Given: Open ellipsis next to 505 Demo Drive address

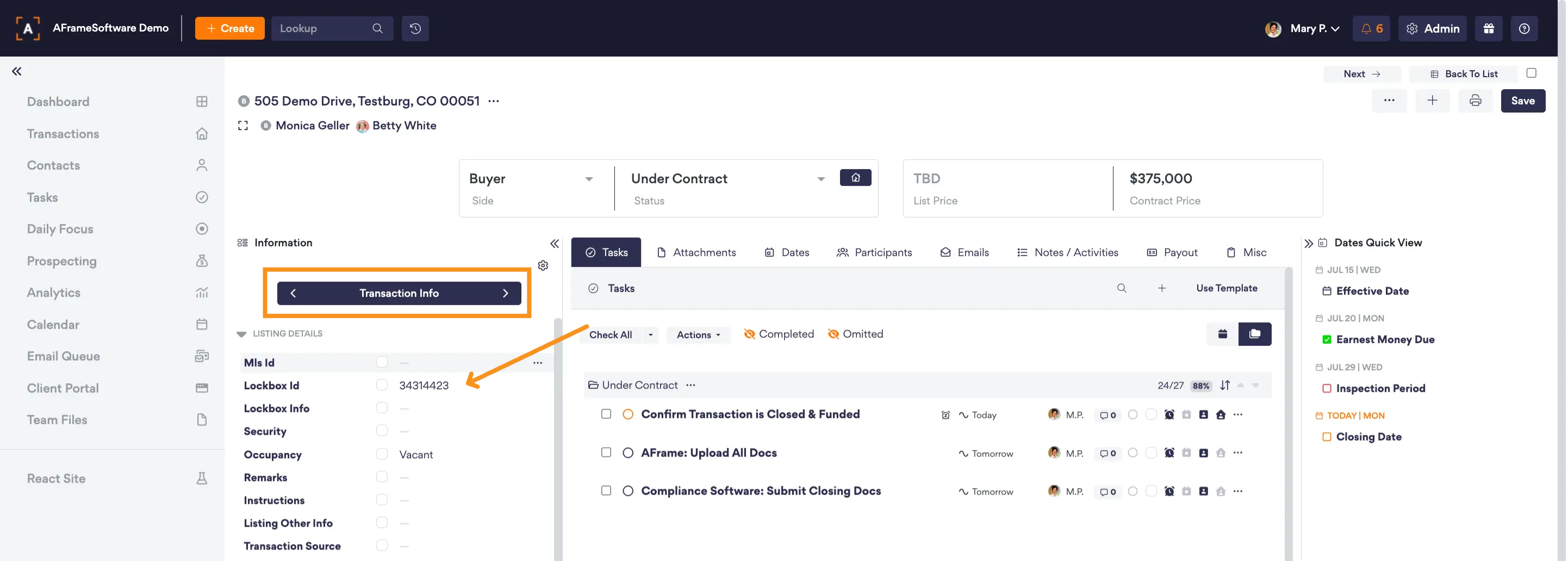Looking at the screenshot, I should click(494, 101).
